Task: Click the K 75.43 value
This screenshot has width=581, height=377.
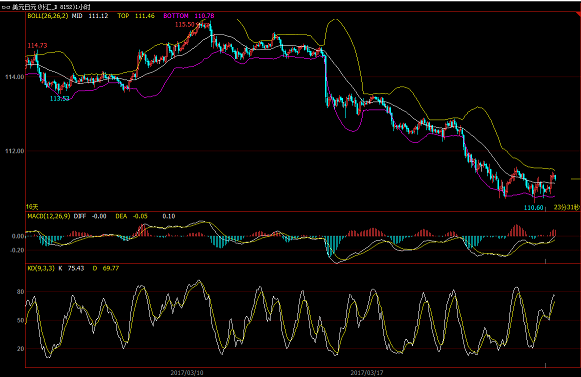Action: (72, 268)
